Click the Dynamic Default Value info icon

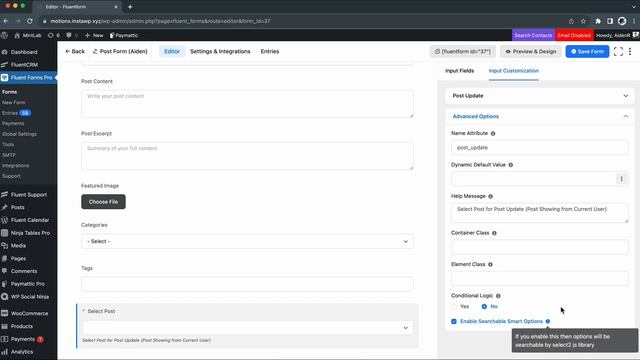pos(511,165)
